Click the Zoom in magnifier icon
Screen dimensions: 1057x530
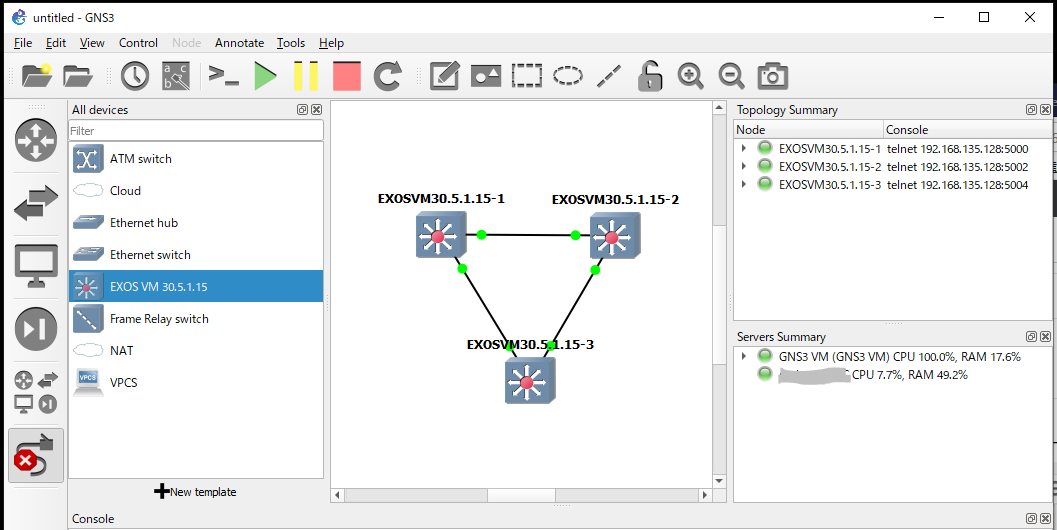(x=690, y=76)
